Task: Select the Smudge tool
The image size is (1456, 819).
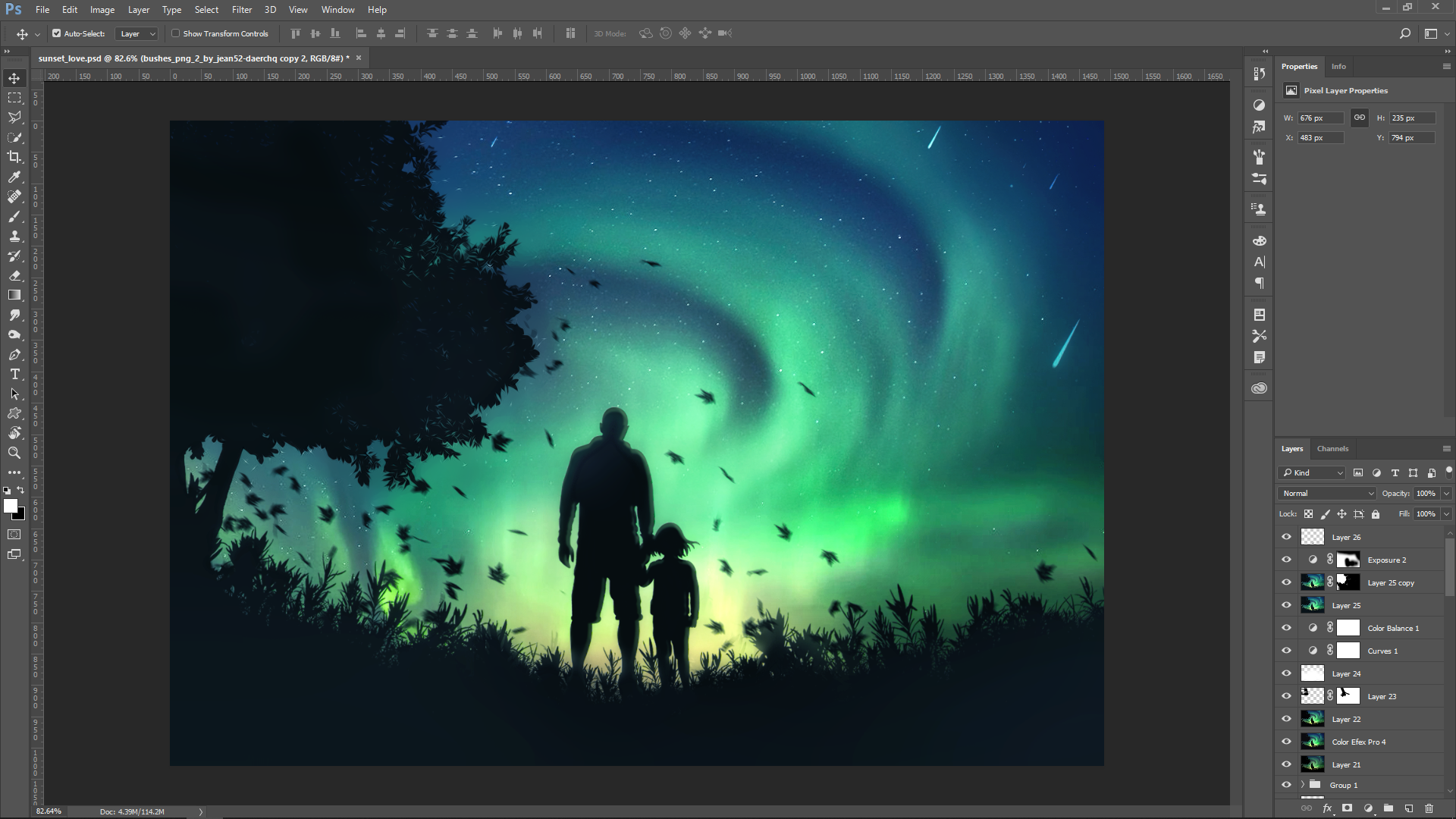Action: tap(14, 315)
